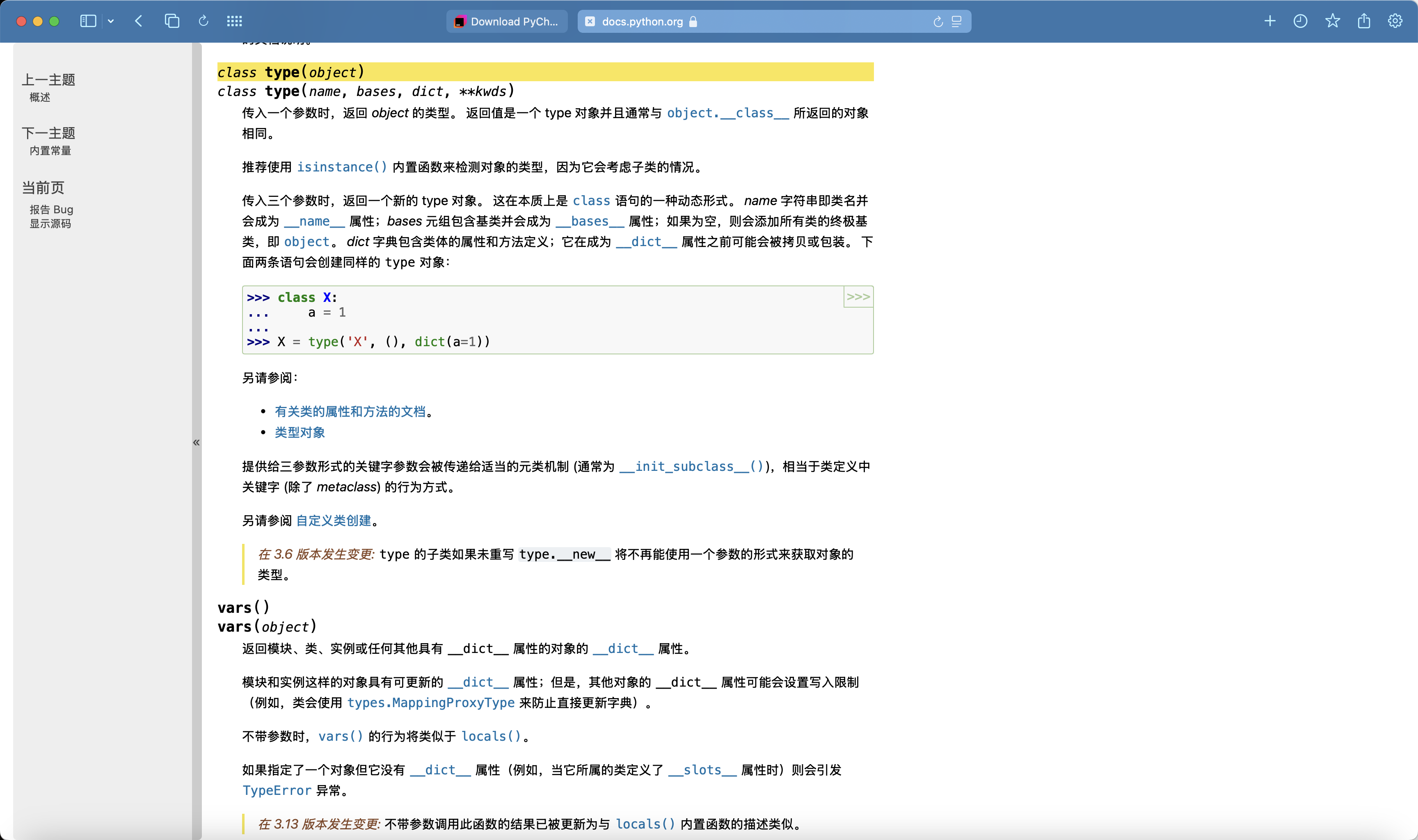The image size is (1418, 840).
Task: Open the __dict__ link in type description
Action: click(x=646, y=242)
